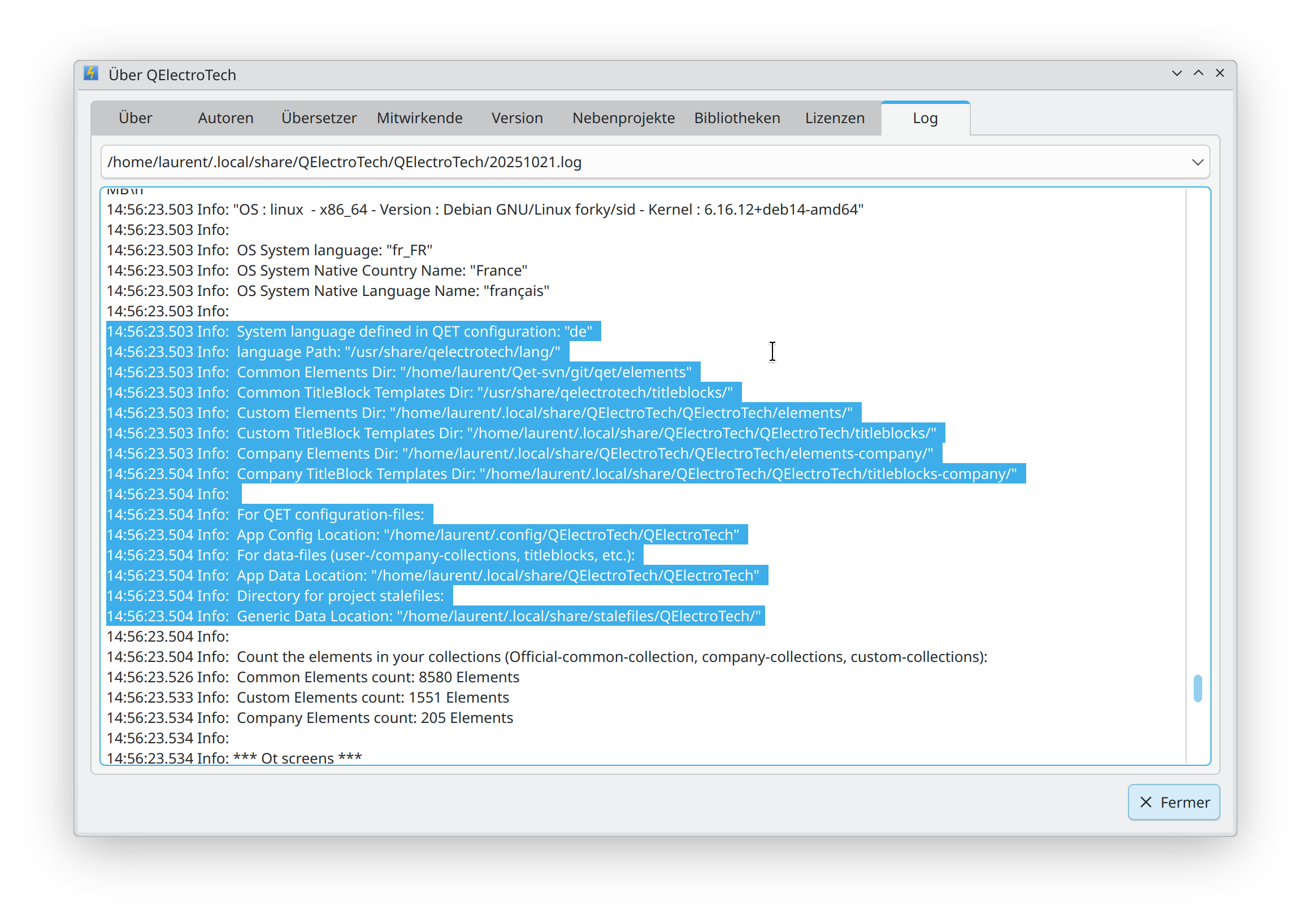
Task: View the Bibliotheken tab
Action: 736,118
